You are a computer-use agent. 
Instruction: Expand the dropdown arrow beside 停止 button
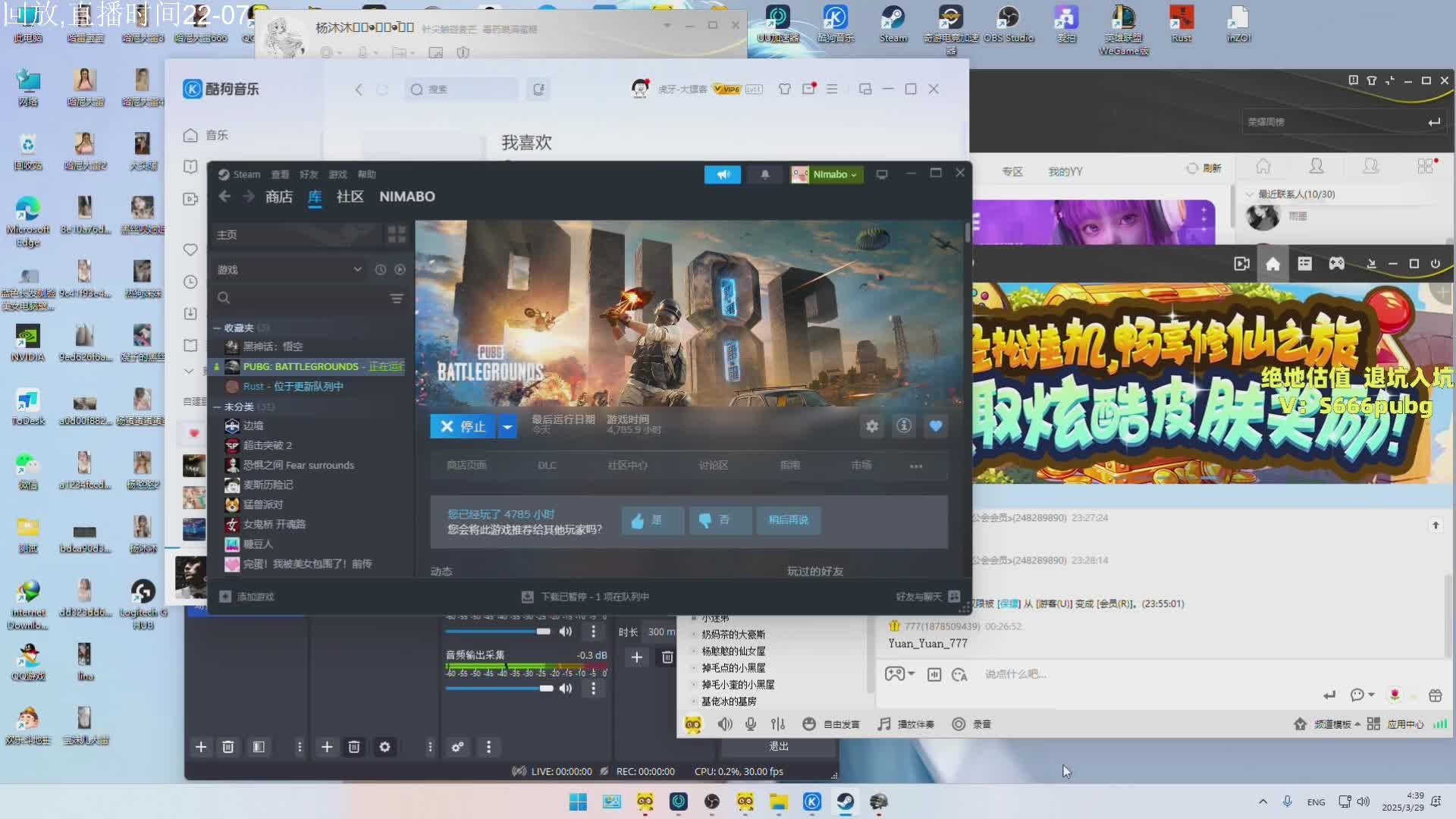(507, 427)
